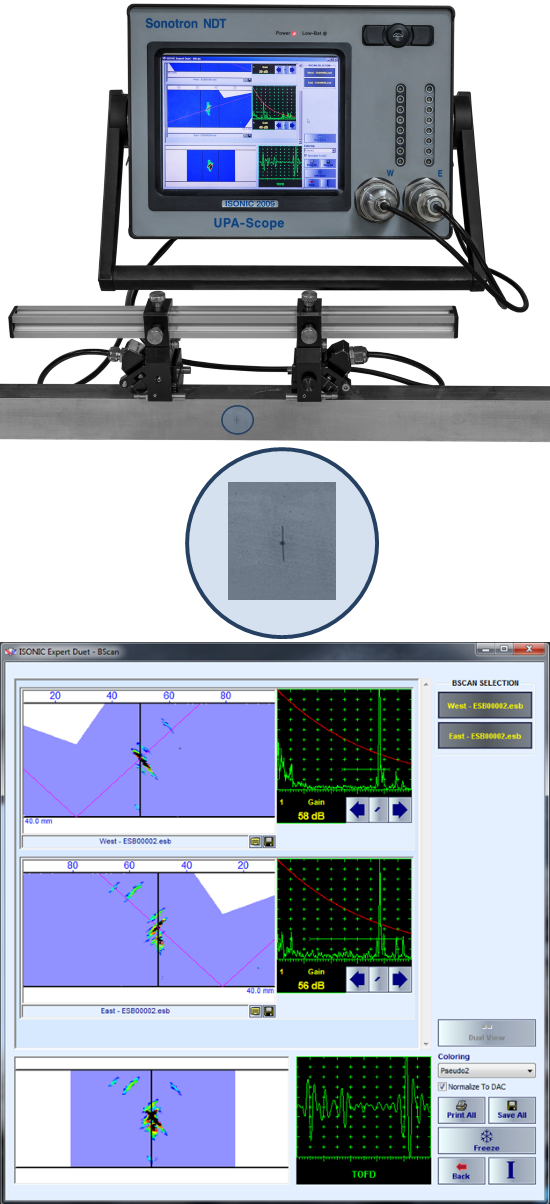Image resolution: width=550 pixels, height=1204 pixels.
Task: Click the West B-scan right arrow button
Action: [399, 809]
